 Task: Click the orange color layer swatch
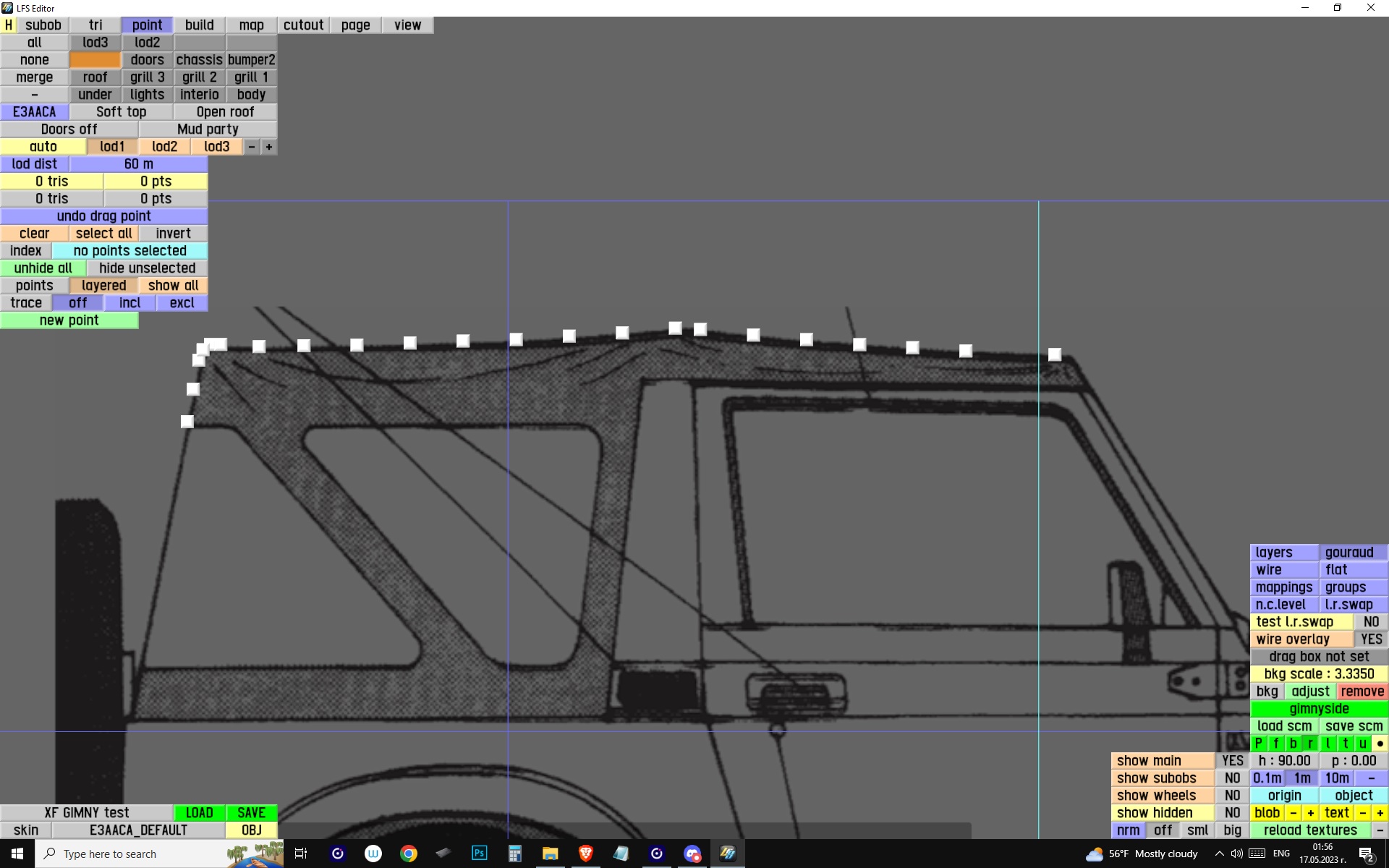(95, 60)
